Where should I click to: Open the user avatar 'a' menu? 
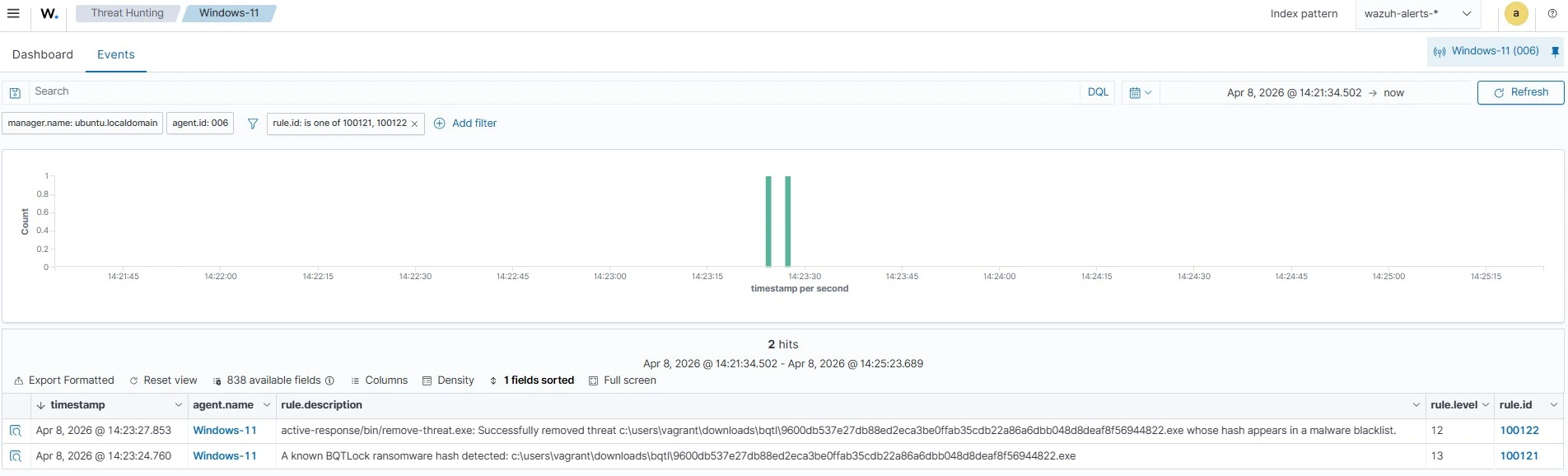[1516, 14]
